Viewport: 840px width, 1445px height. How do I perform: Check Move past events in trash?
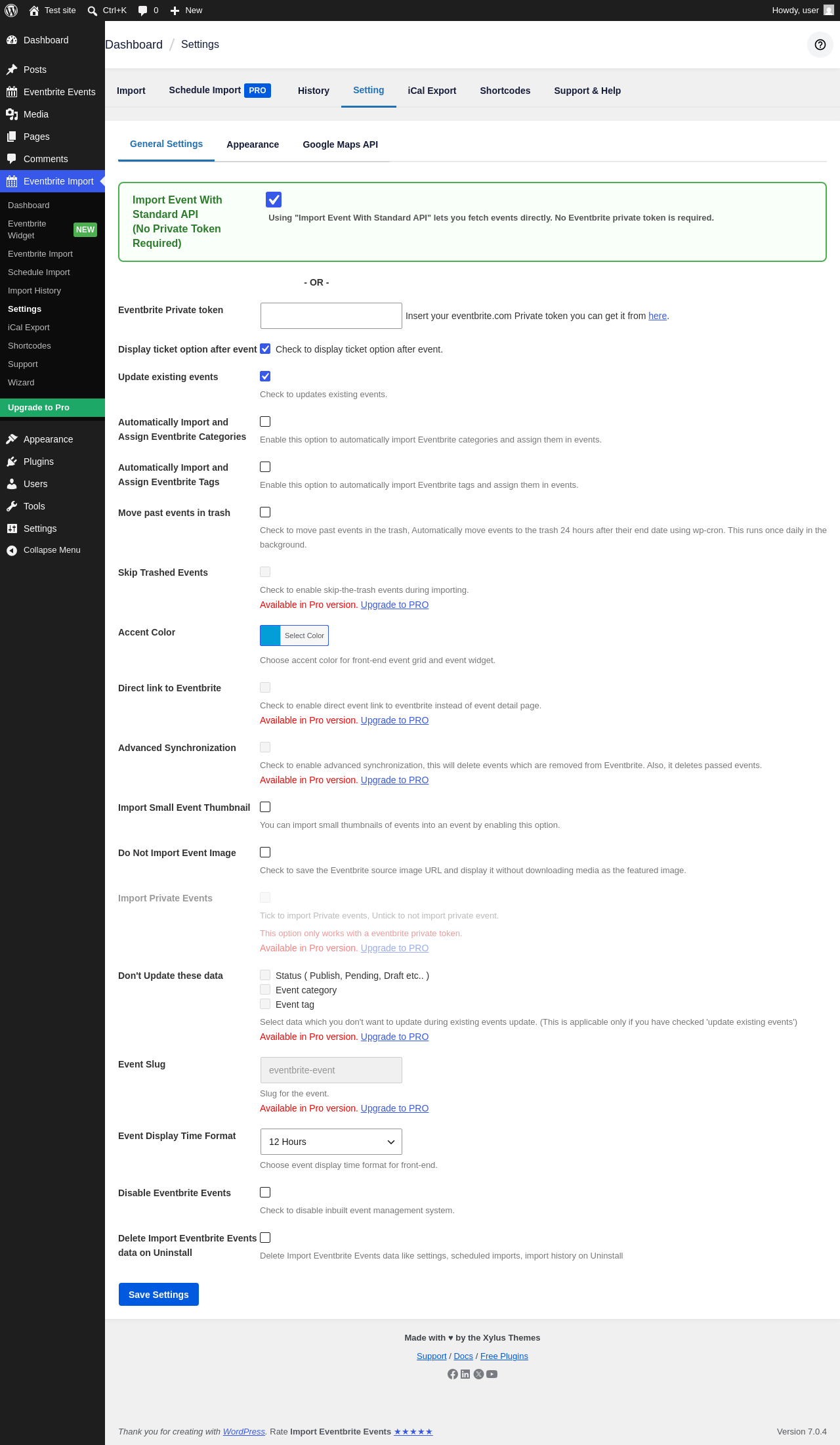[x=265, y=512]
